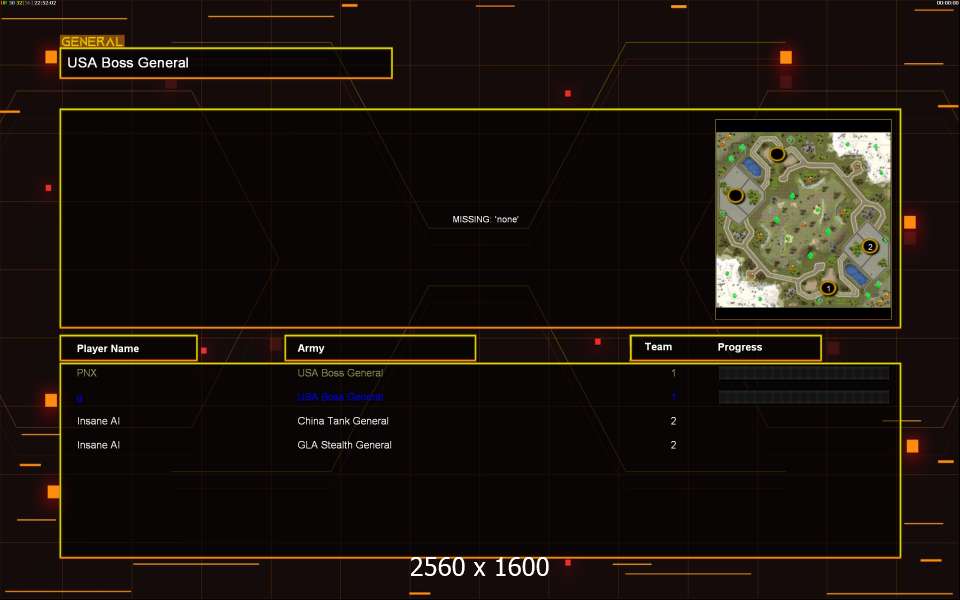Click the Team column heading
This screenshot has width=960, height=600.
[658, 347]
